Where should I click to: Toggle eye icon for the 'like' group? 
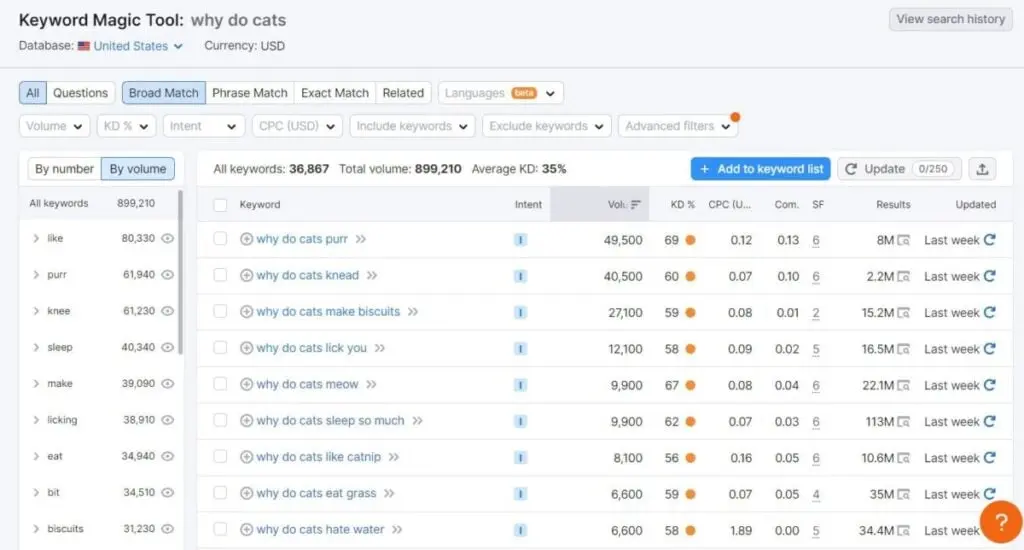[168, 238]
